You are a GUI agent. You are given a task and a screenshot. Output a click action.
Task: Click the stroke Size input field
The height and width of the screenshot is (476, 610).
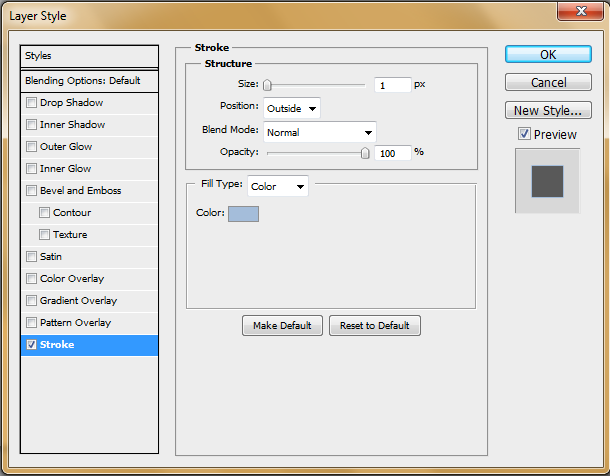pos(392,86)
